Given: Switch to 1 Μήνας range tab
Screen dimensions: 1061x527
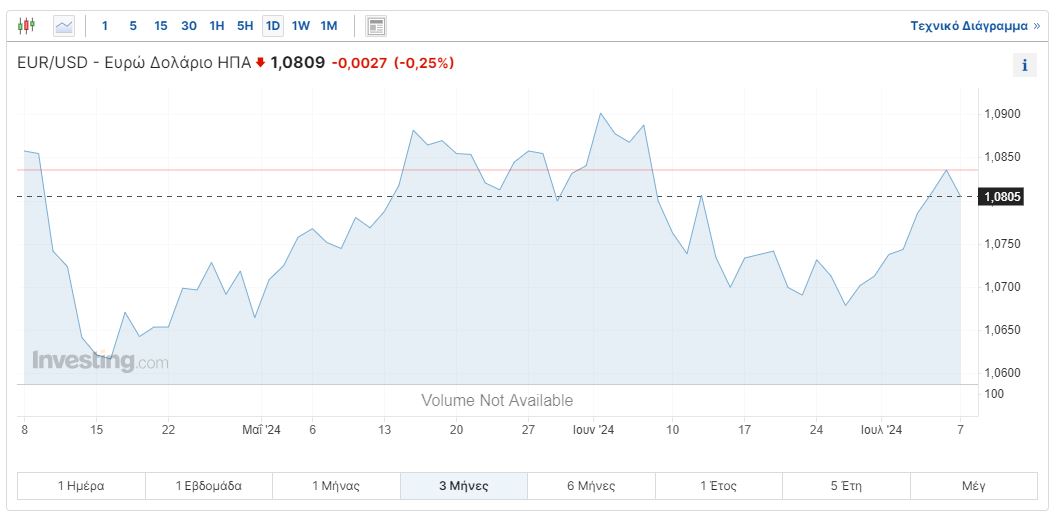Looking at the screenshot, I should (336, 486).
